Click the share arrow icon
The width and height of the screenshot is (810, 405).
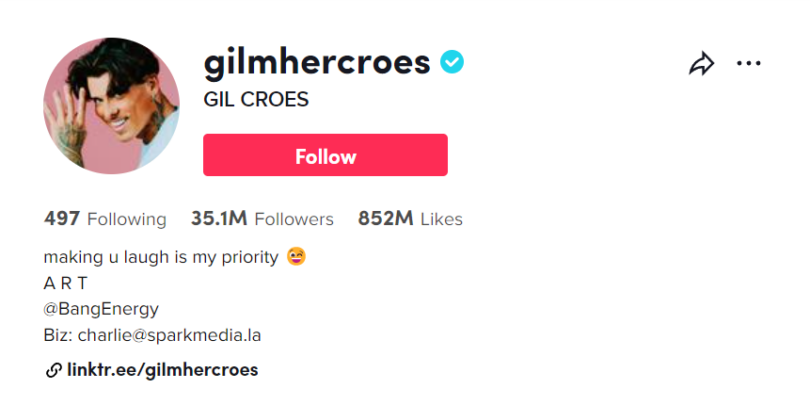point(702,64)
